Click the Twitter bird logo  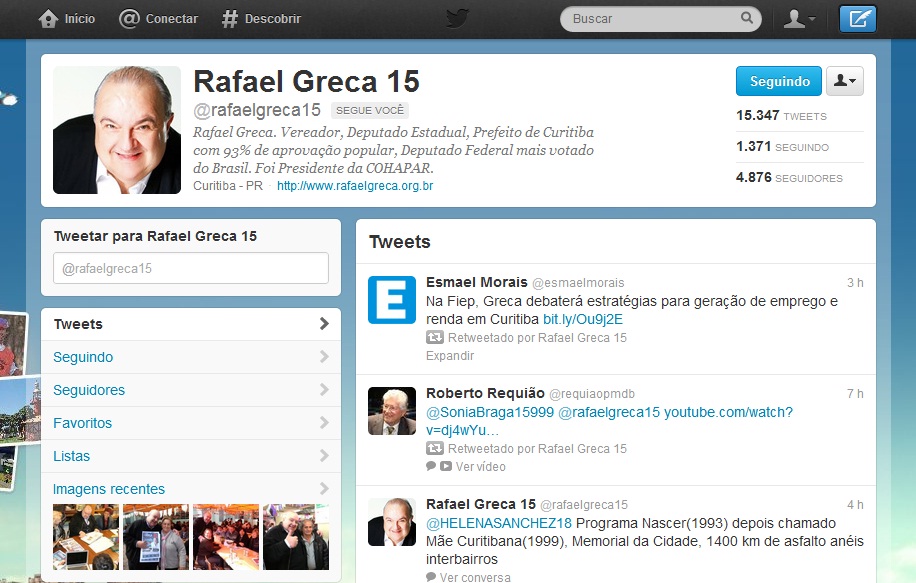(x=458, y=17)
